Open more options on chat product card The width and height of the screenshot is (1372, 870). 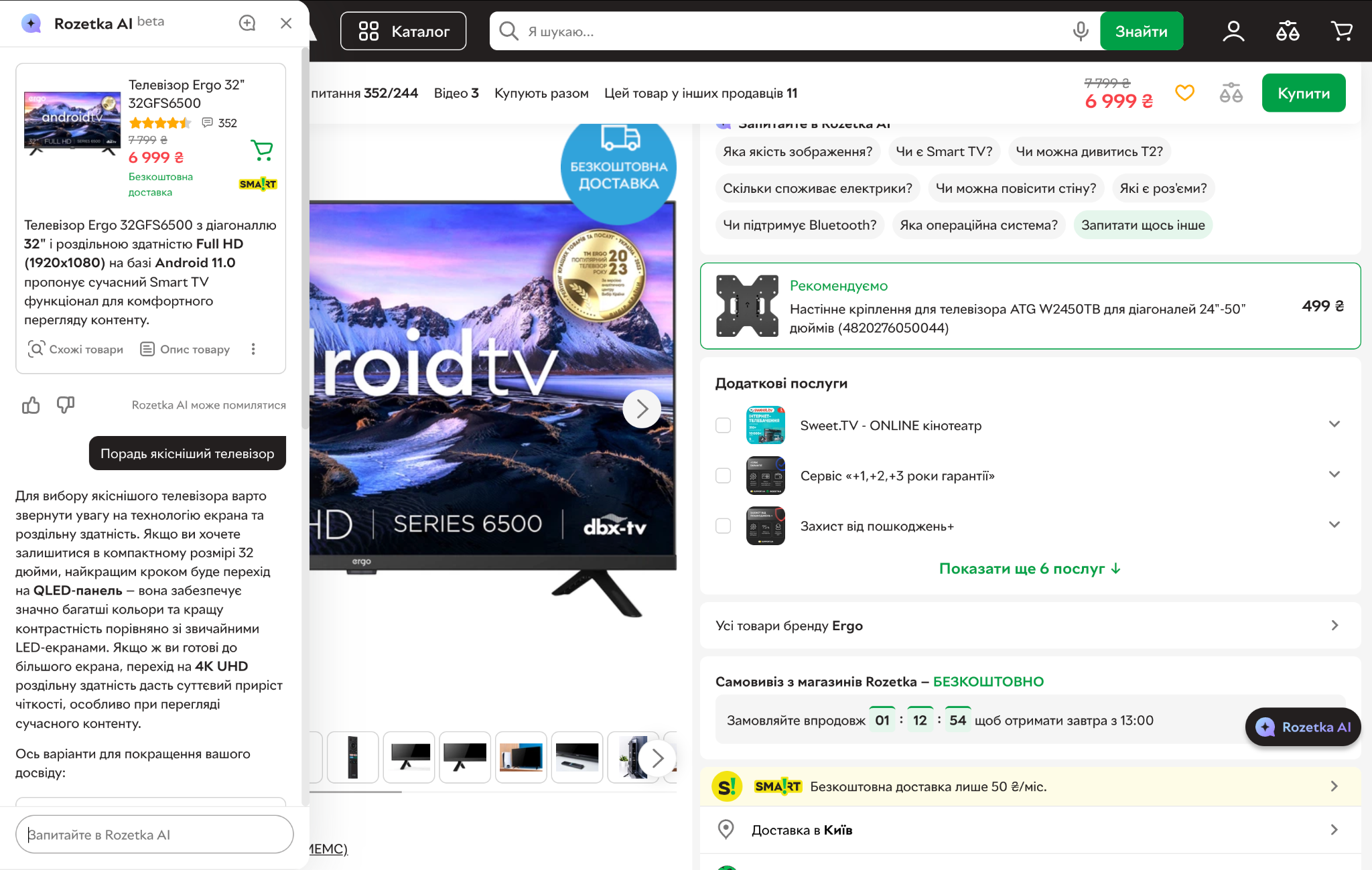[x=253, y=349]
